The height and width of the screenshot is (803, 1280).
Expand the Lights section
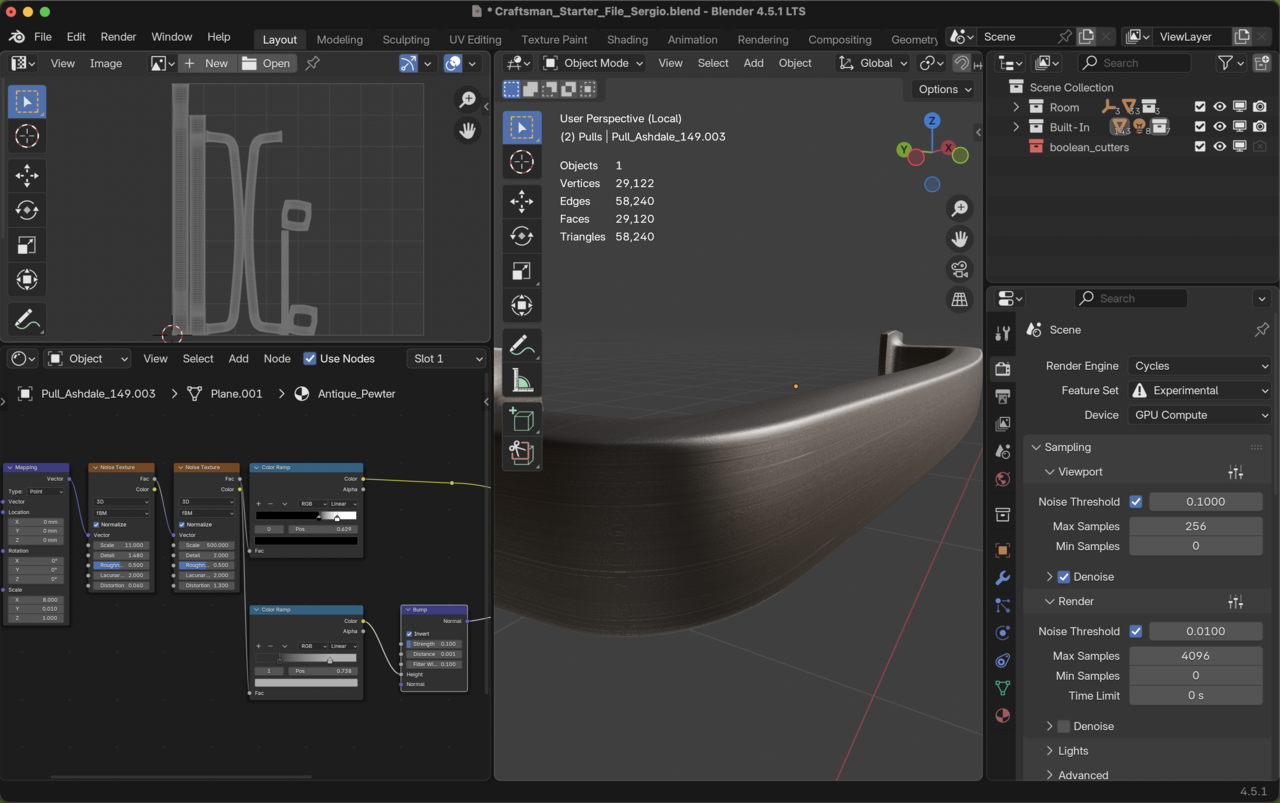pyautogui.click(x=1073, y=751)
